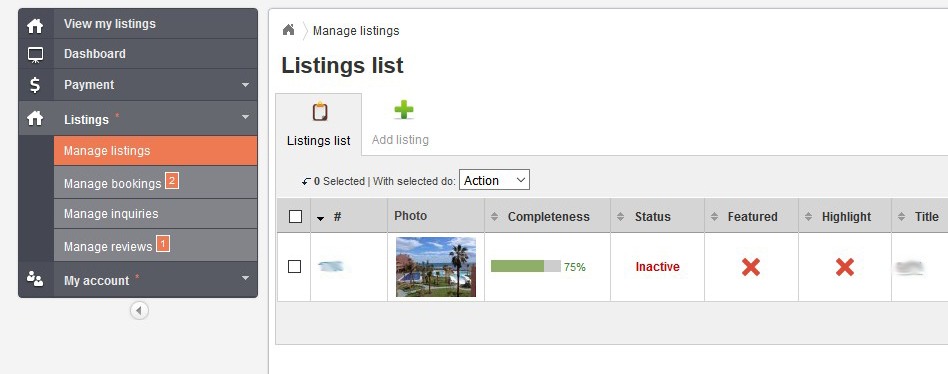The width and height of the screenshot is (948, 374).
Task: Collapse sidebar with the round arrow button
Action: tap(139, 311)
